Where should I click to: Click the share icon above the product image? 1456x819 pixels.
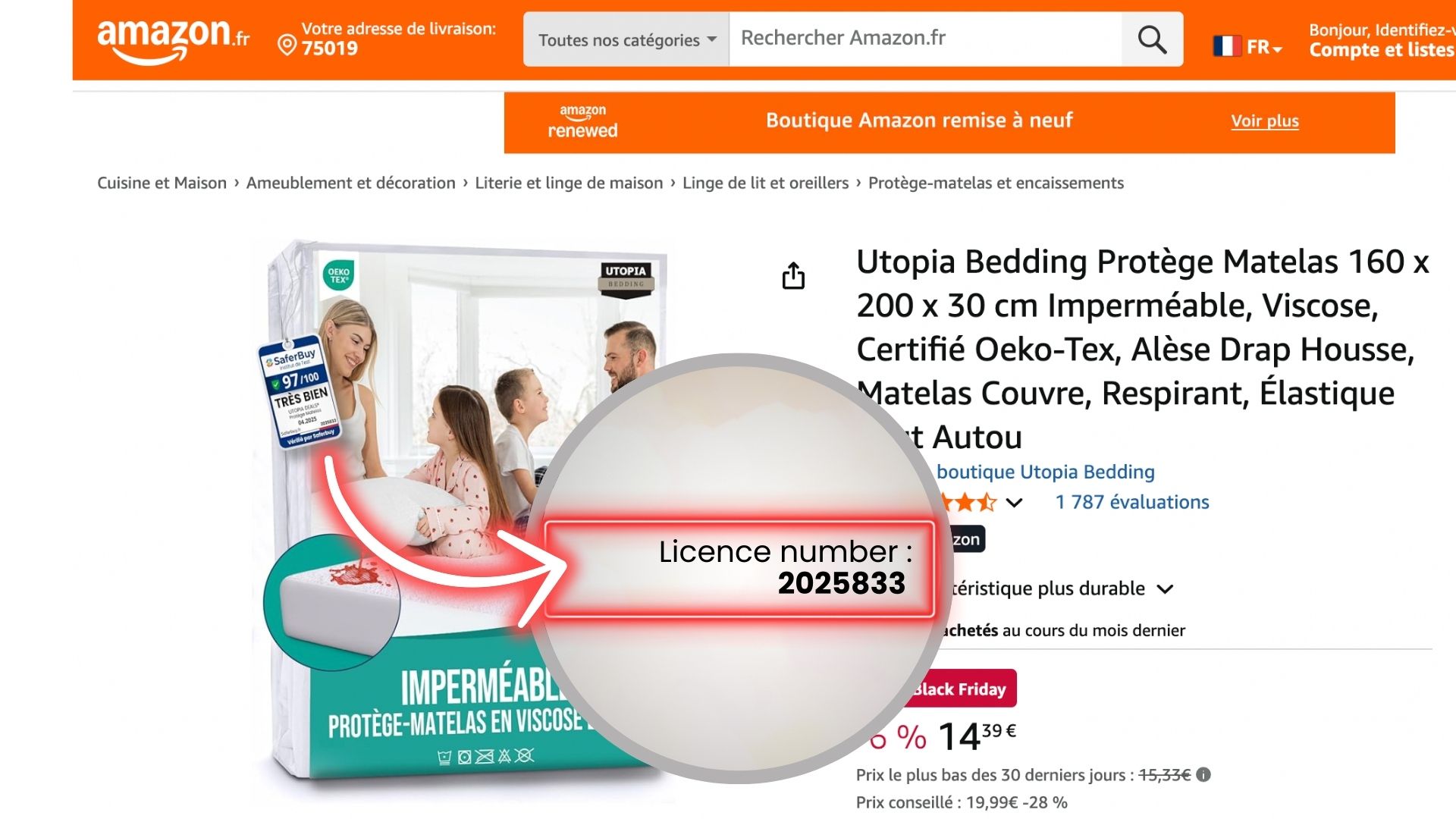793,276
